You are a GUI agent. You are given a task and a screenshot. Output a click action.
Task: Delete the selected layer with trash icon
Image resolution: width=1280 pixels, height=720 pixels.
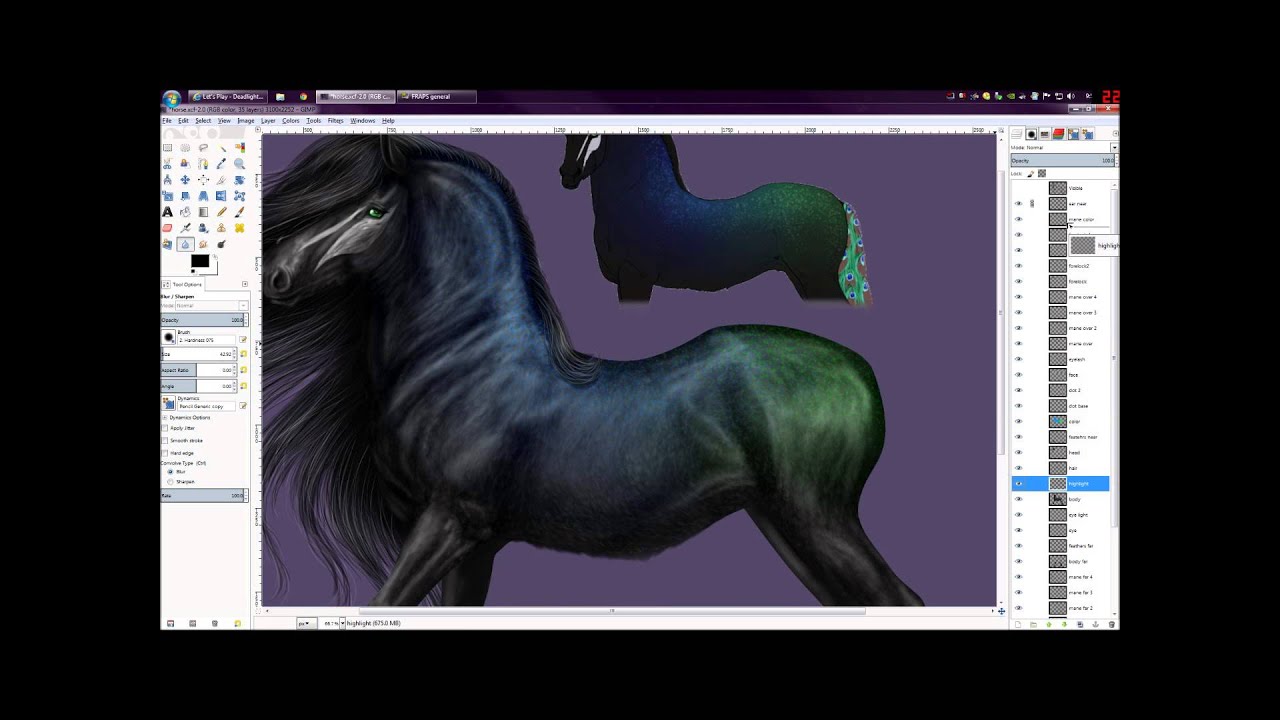pos(1111,624)
